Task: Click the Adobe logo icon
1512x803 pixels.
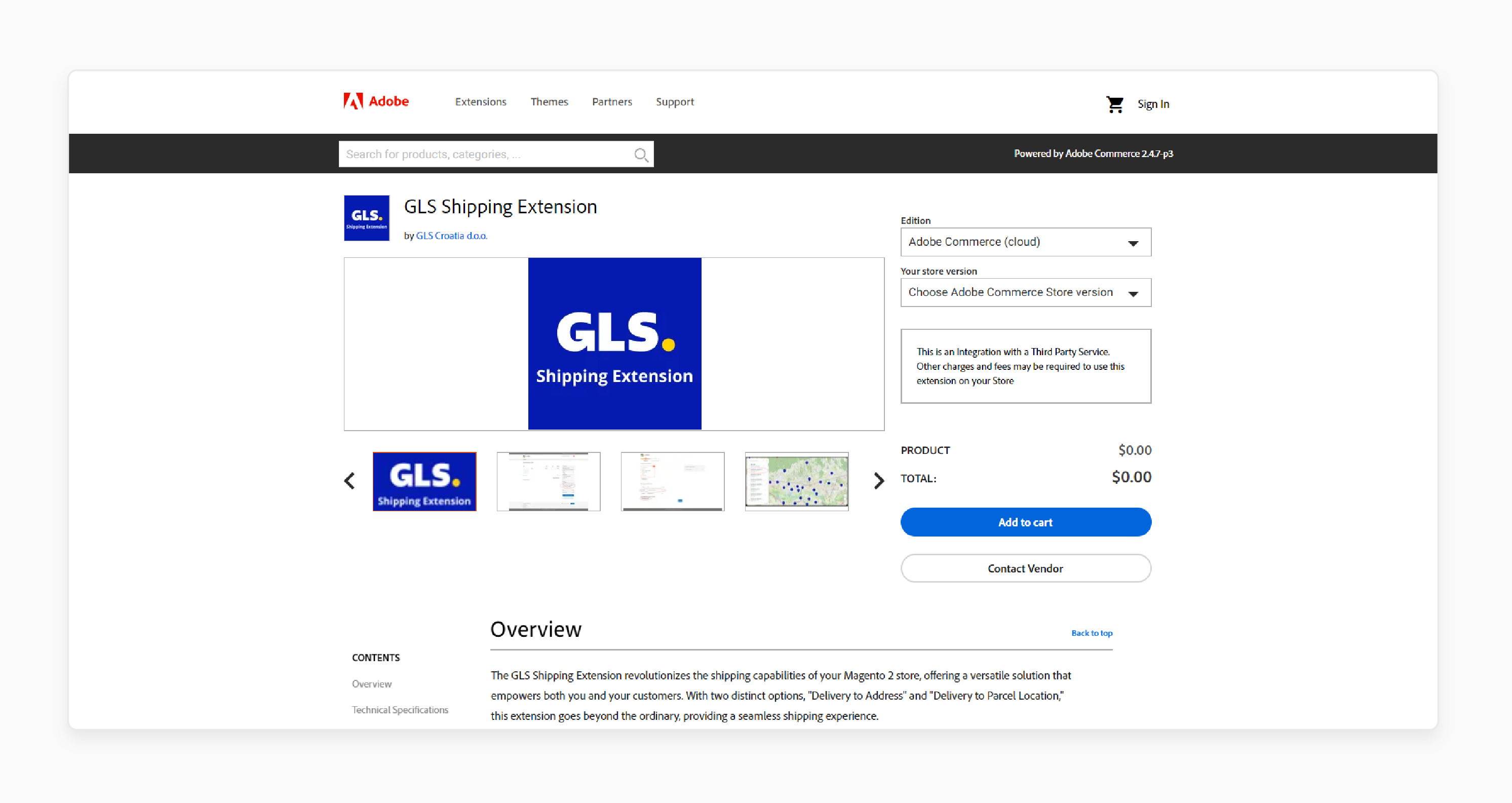Action: [349, 101]
